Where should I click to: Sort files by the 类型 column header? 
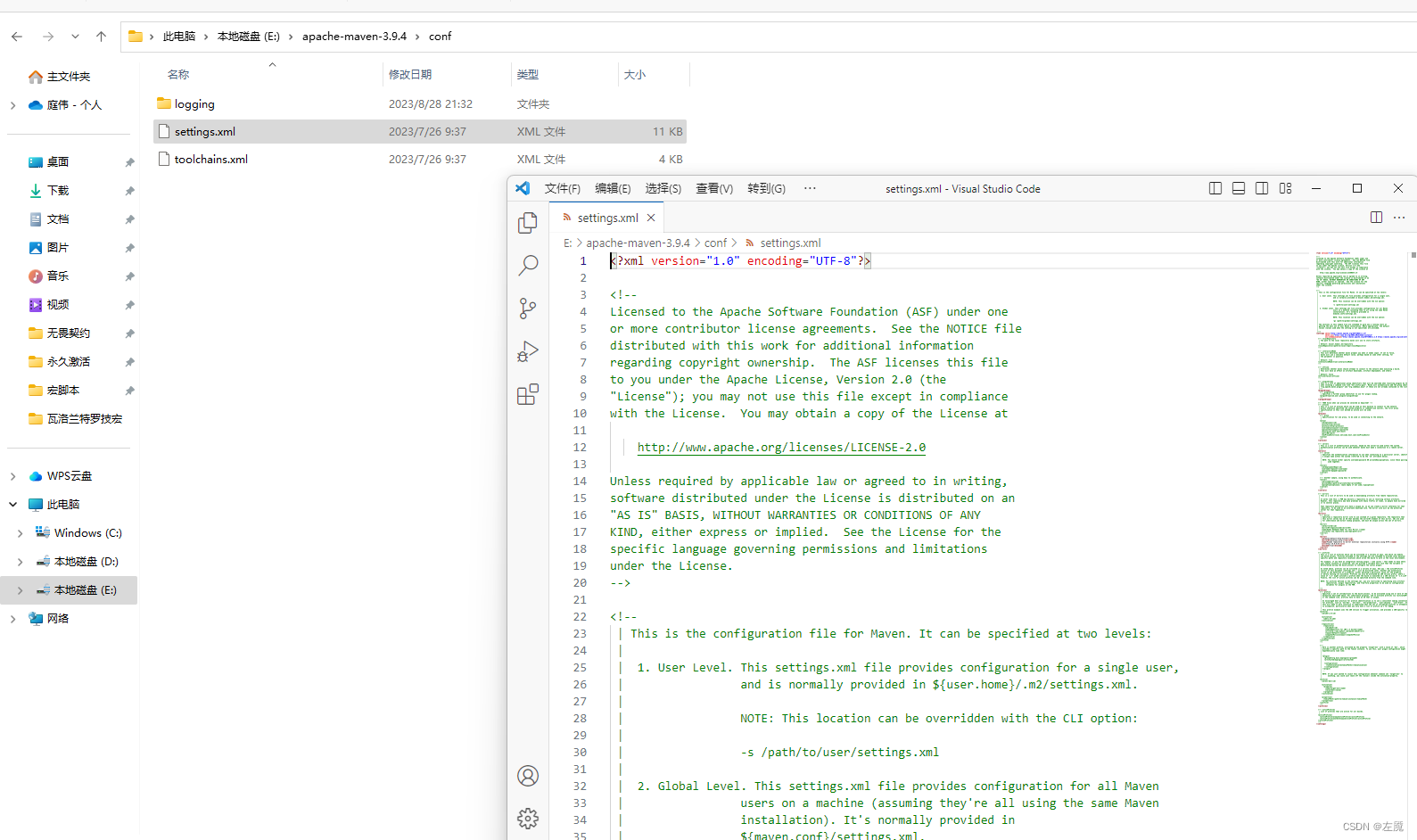(x=528, y=75)
